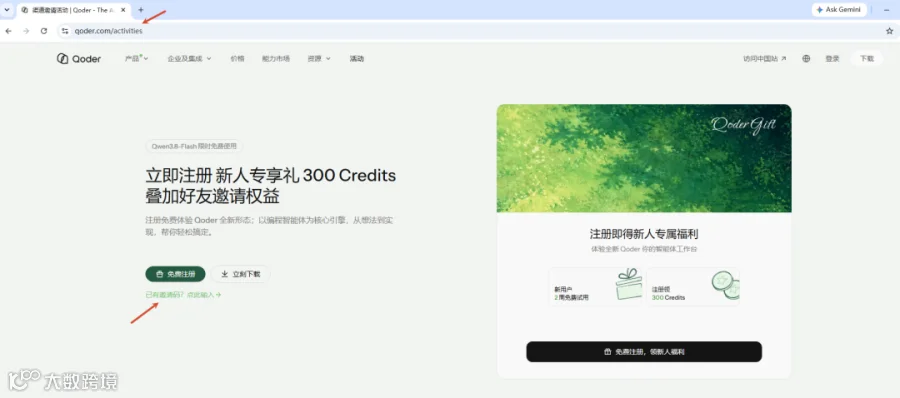Click the Qoder Gift forest banner image

(644, 158)
